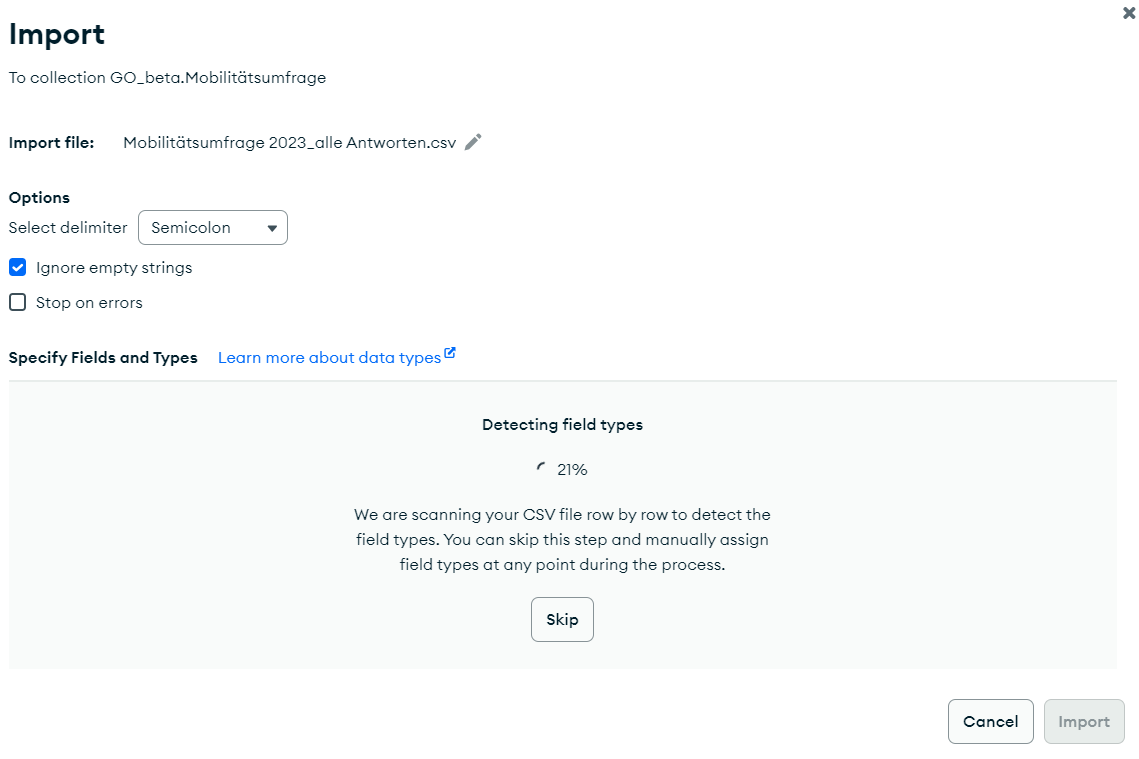Viewport: 1139px width, 759px height.
Task: Close the Import dialog with the X
Action: 1129,13
